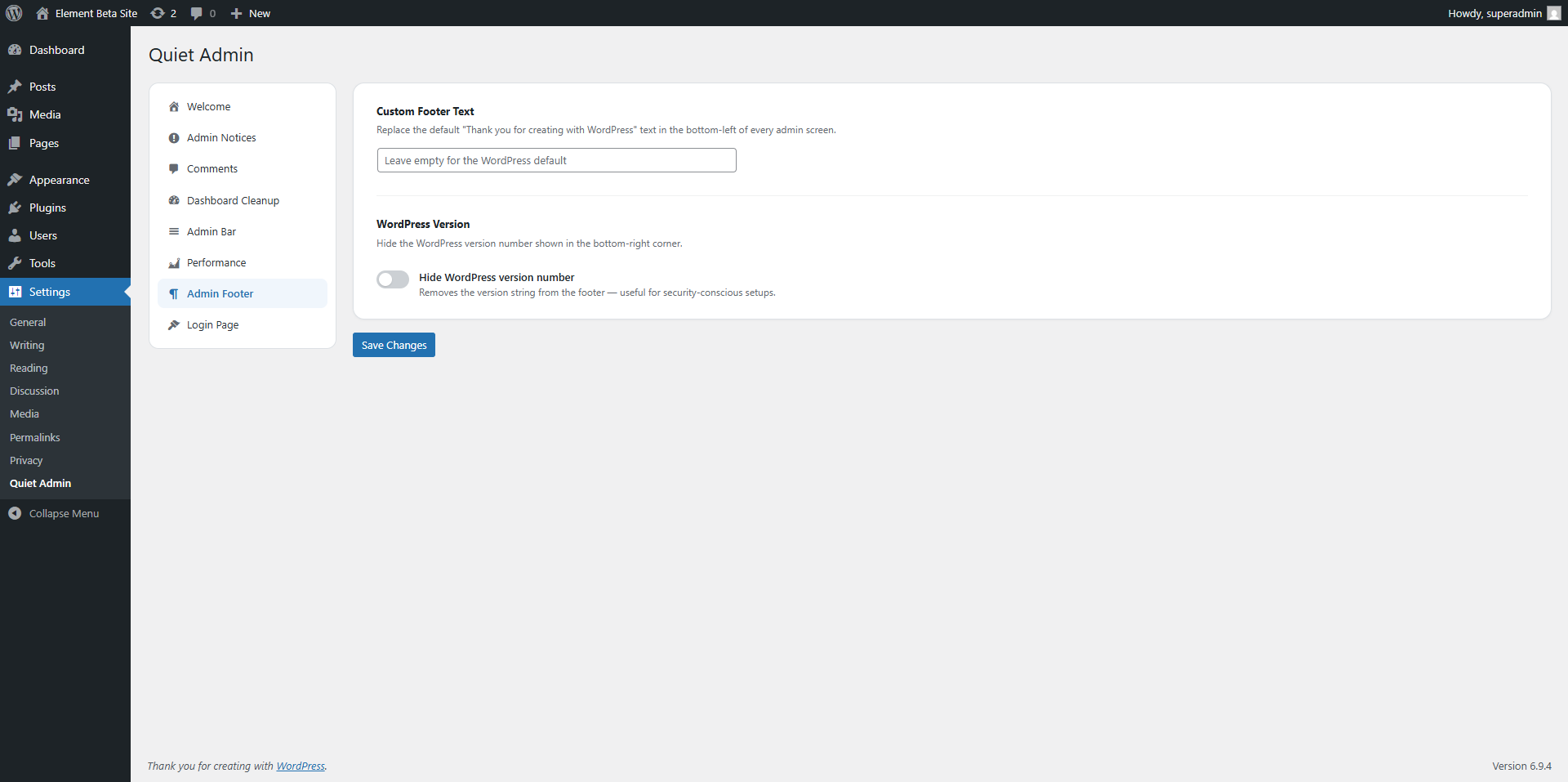Select the Pages icon in the sidebar
Screen dimensions: 1568x782
click(14, 143)
